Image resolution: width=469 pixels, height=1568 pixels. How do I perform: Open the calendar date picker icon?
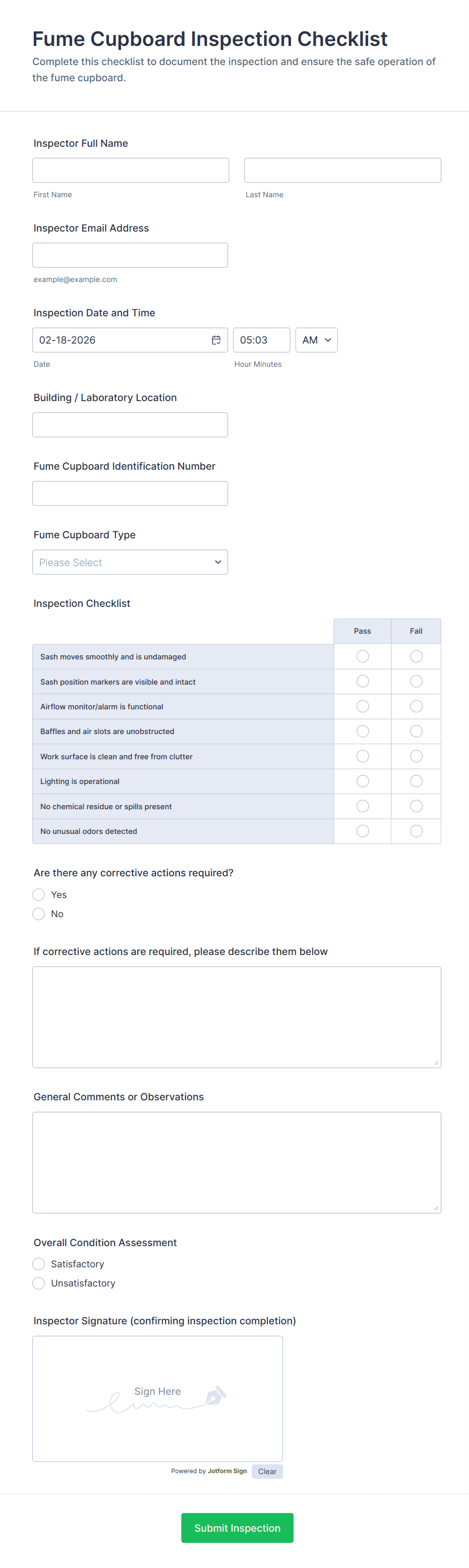pos(216,340)
